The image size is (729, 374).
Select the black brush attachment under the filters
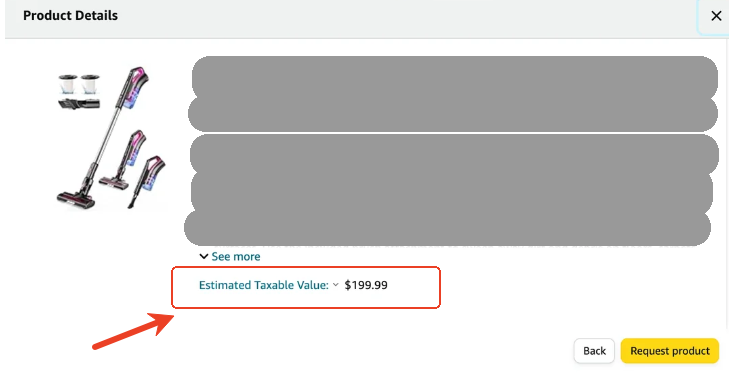click(x=79, y=103)
